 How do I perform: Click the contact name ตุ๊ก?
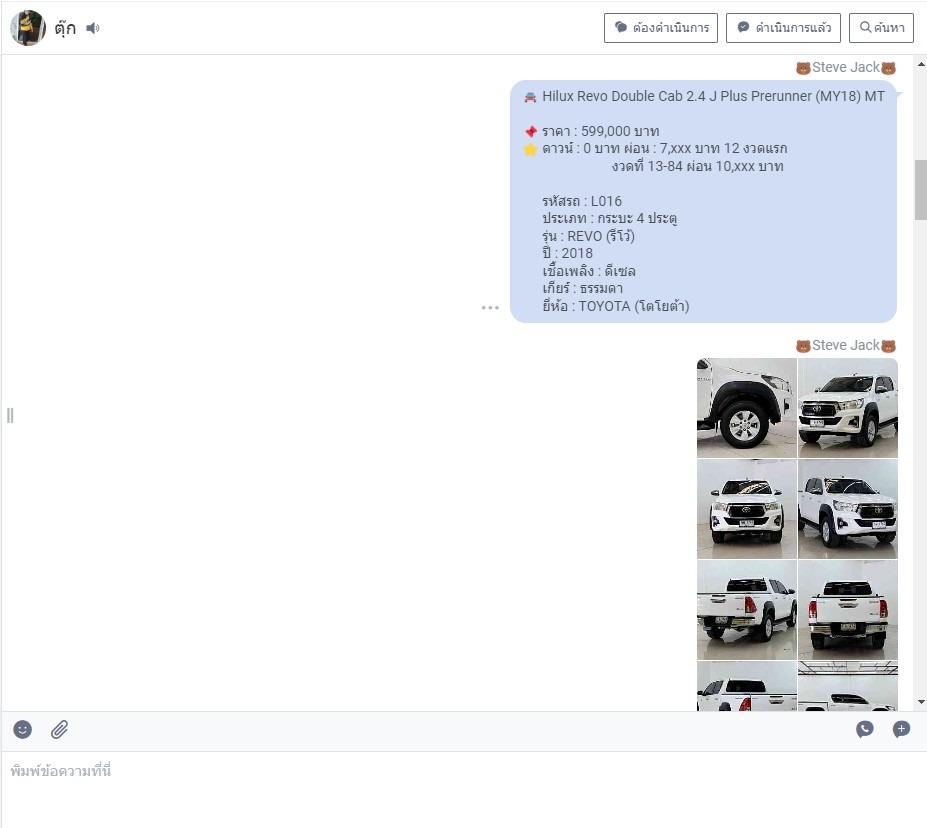click(x=65, y=28)
